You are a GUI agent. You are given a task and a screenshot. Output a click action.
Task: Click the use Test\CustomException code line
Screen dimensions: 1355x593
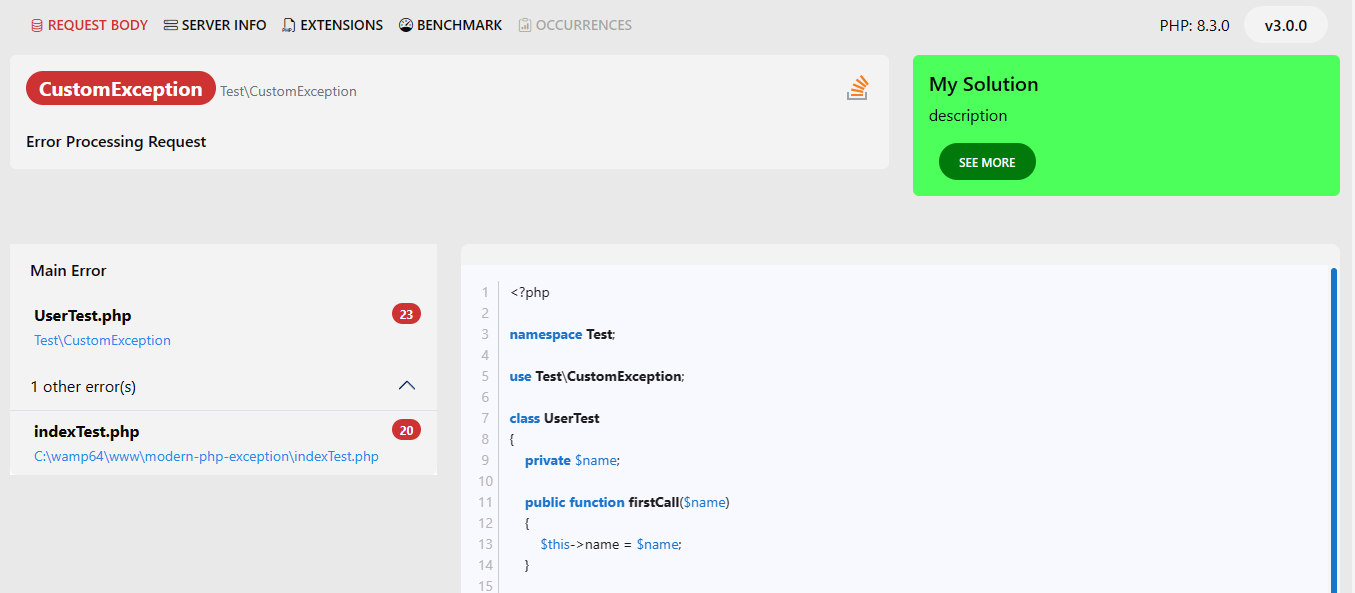pyautogui.click(x=597, y=376)
